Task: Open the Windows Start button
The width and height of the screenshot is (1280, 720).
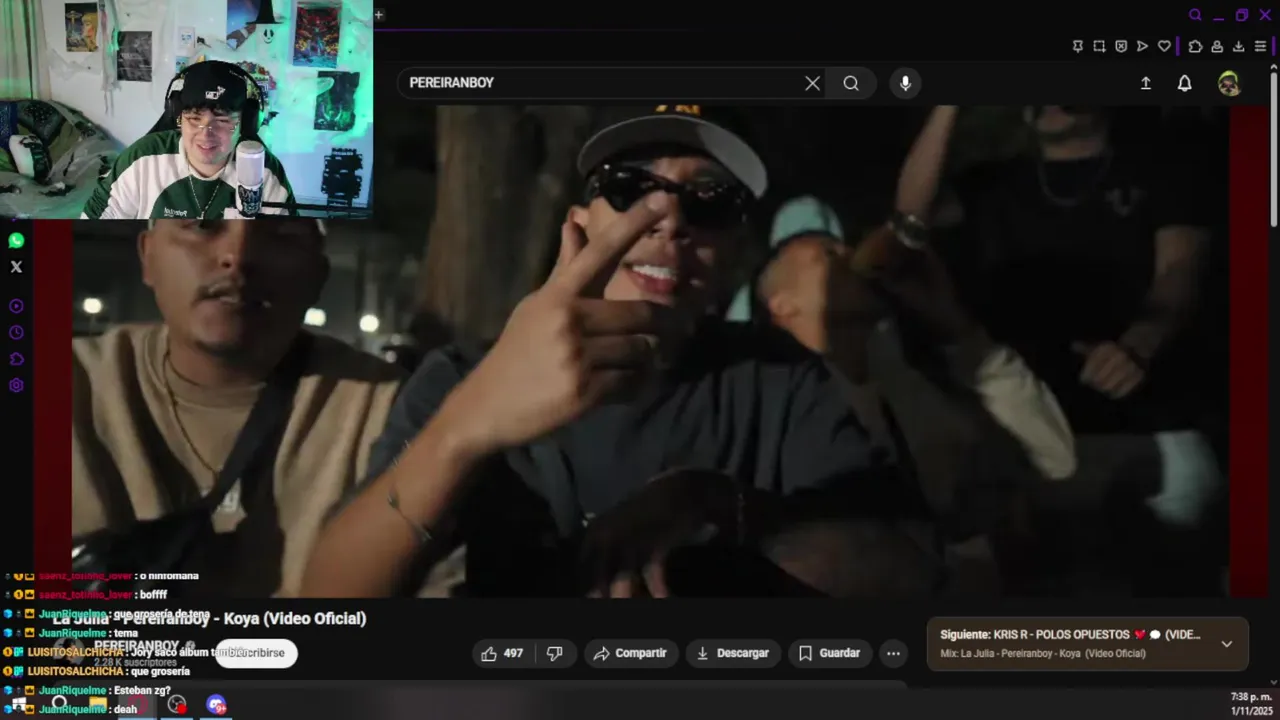Action: [x=19, y=705]
